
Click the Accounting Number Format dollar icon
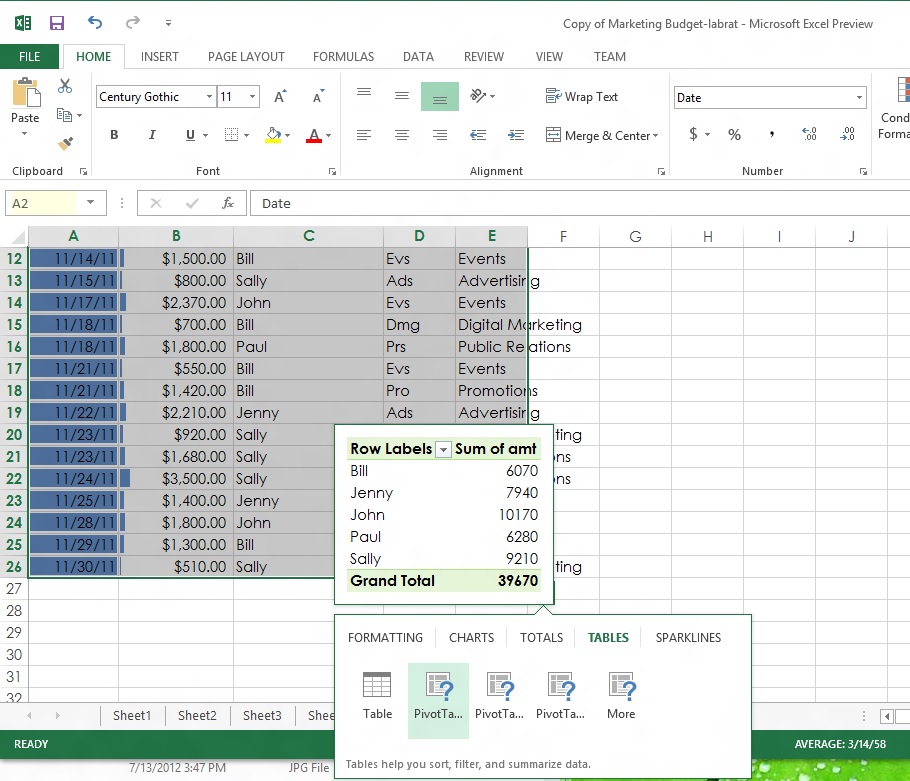tap(692, 134)
